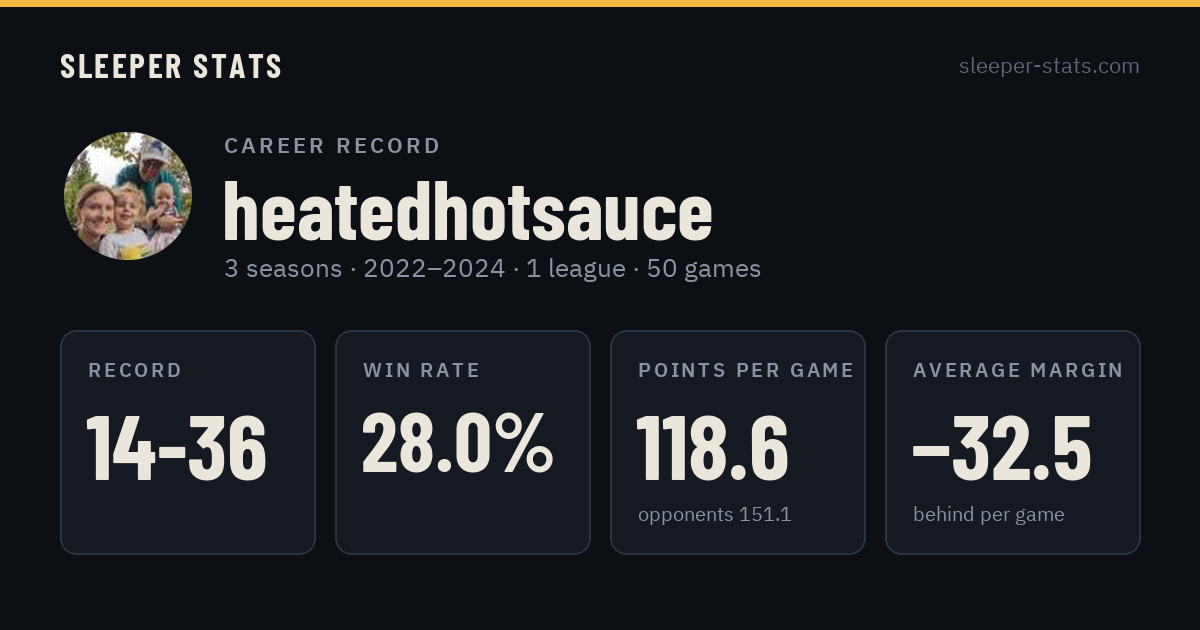Open the sleeper-stats.com link
This screenshot has width=1200, height=630.
tap(1049, 66)
